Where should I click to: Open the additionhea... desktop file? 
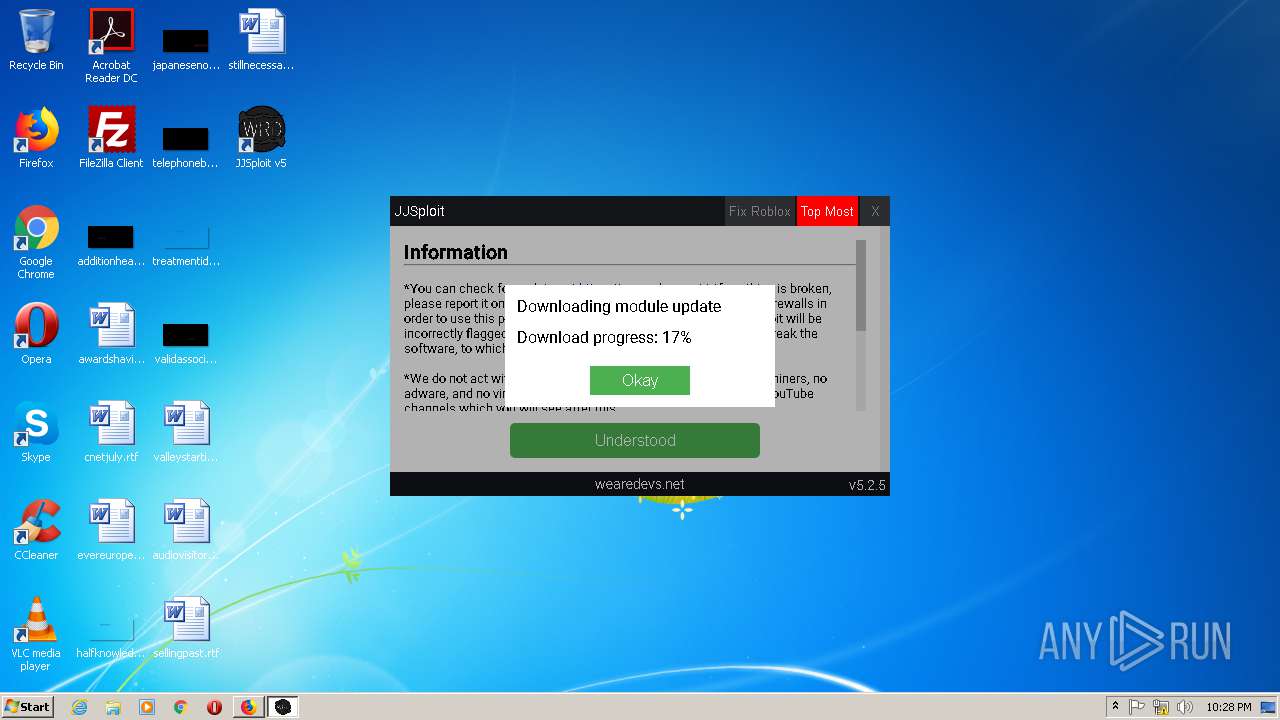(111, 246)
